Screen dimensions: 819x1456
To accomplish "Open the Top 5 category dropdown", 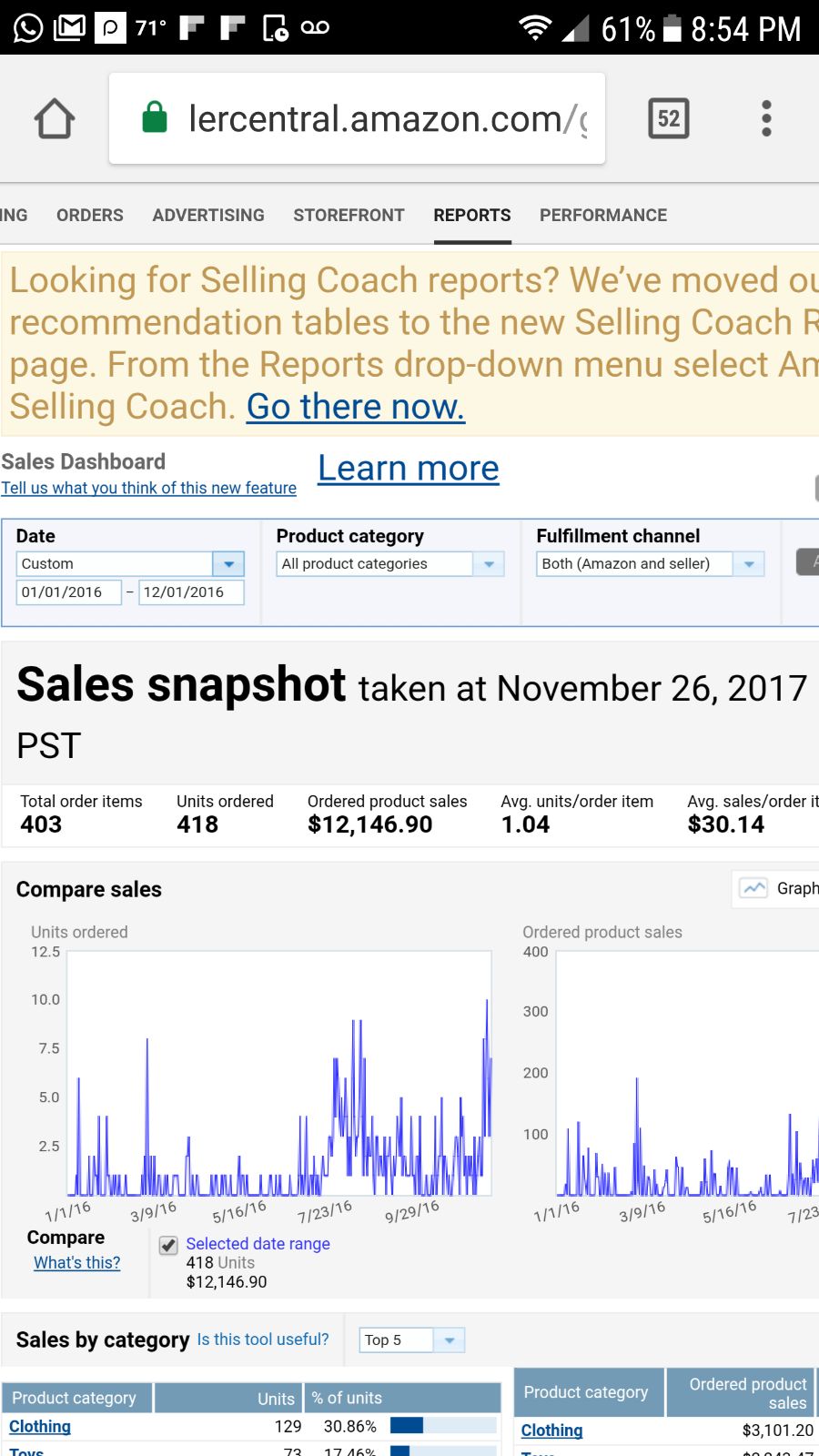I will pos(449,1340).
